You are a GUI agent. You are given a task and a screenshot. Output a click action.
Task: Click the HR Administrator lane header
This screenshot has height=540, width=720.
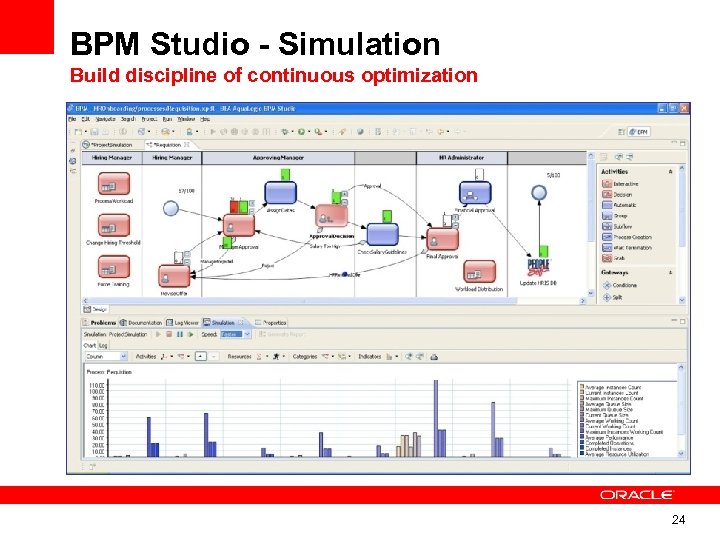pos(461,158)
